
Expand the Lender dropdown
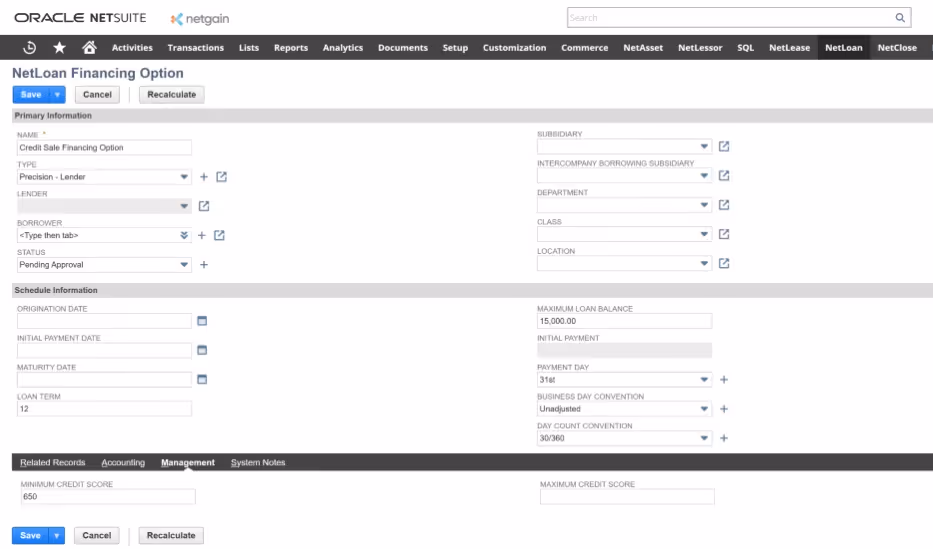pos(184,206)
